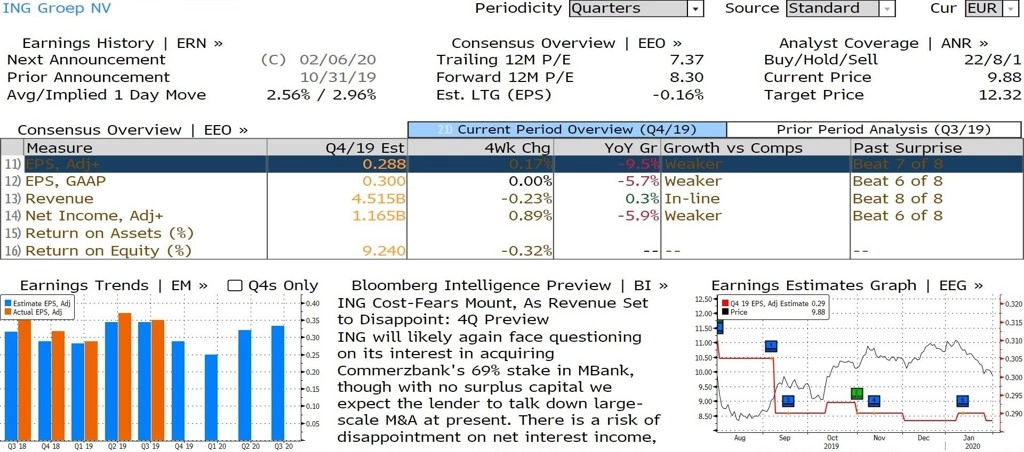Click the orange Actual EPS legend swatch
The image size is (1024, 452).
click(8, 312)
